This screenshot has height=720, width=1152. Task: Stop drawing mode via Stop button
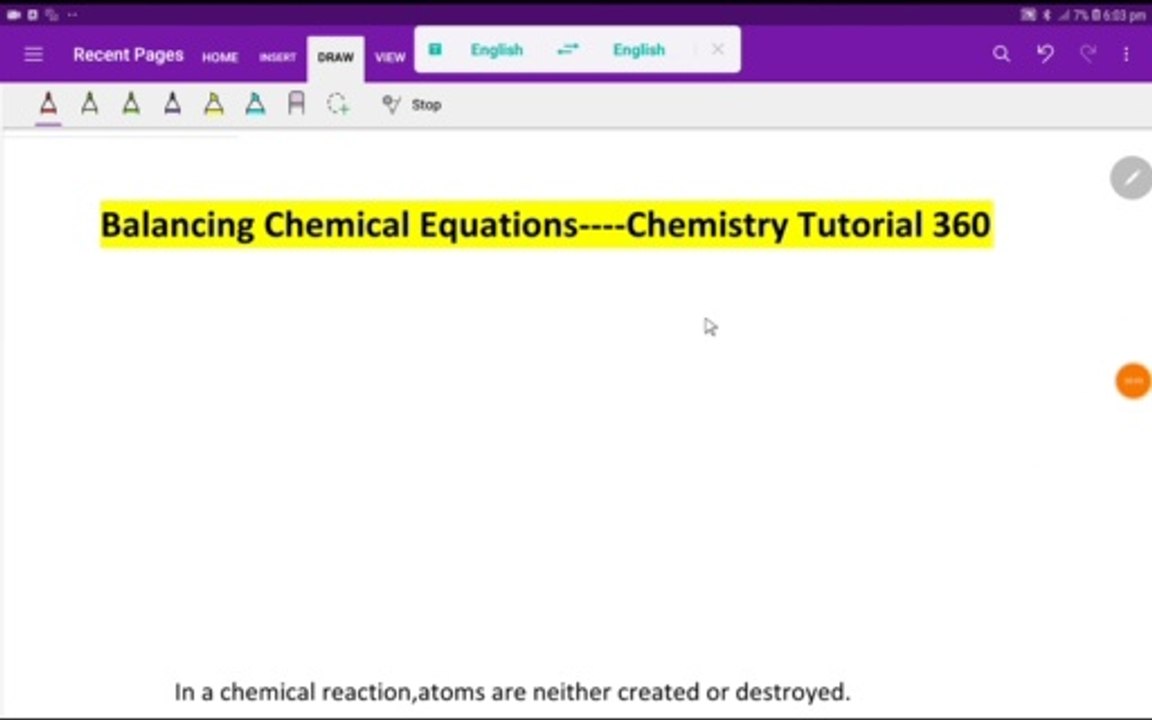coord(411,104)
